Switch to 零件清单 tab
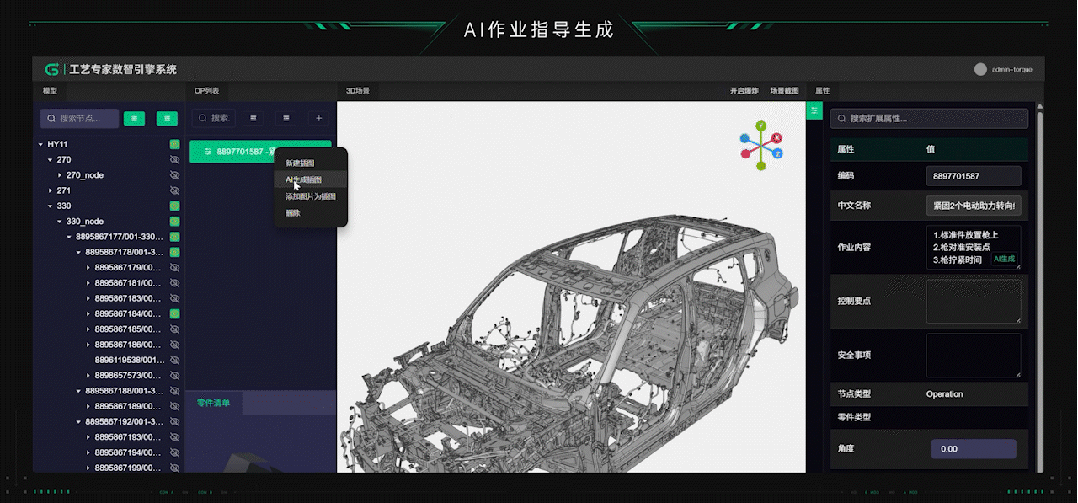The width and height of the screenshot is (1078, 503). tap(213, 403)
